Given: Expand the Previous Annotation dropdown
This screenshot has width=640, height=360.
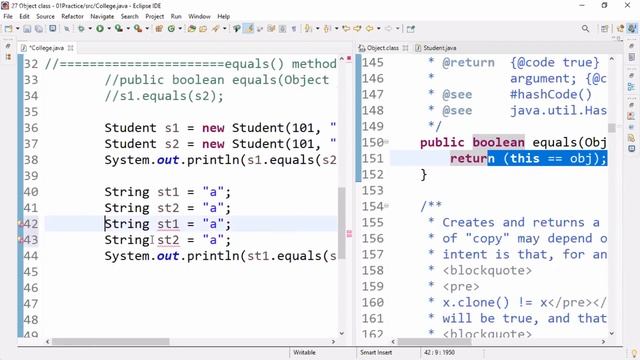Looking at the screenshot, I should (x=336, y=29).
